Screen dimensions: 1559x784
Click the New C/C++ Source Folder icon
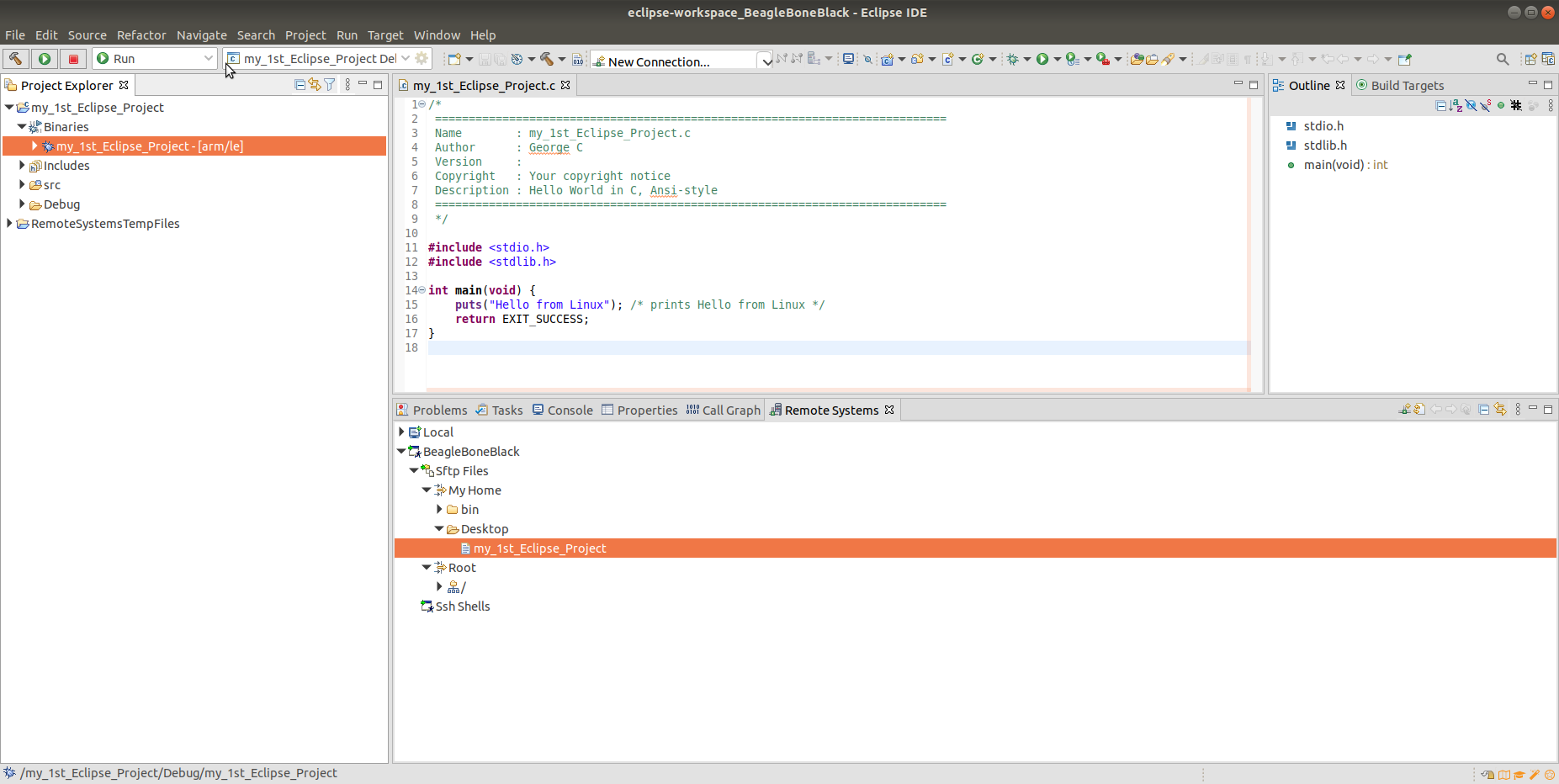tap(917, 59)
